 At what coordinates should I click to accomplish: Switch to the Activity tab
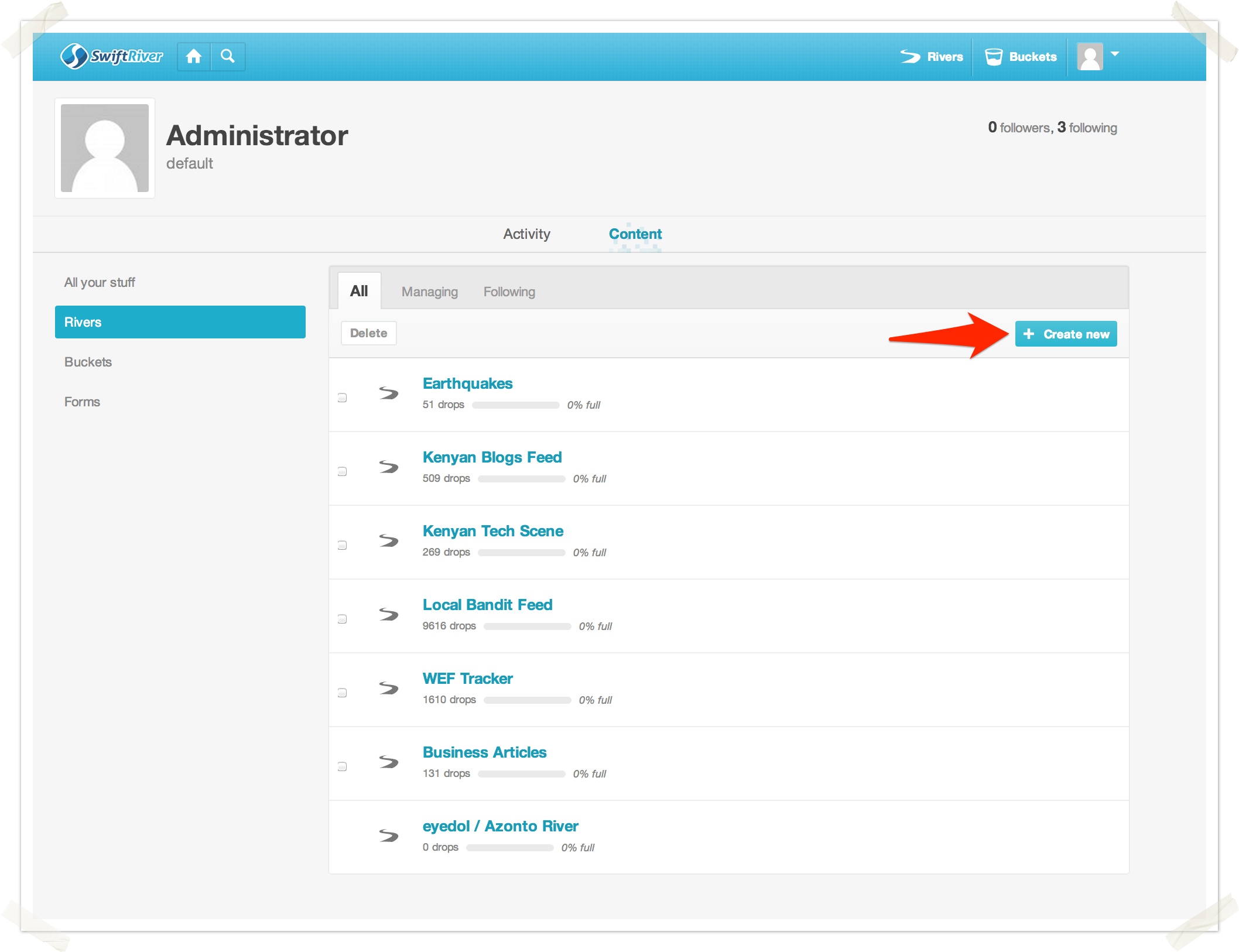pyautogui.click(x=526, y=234)
